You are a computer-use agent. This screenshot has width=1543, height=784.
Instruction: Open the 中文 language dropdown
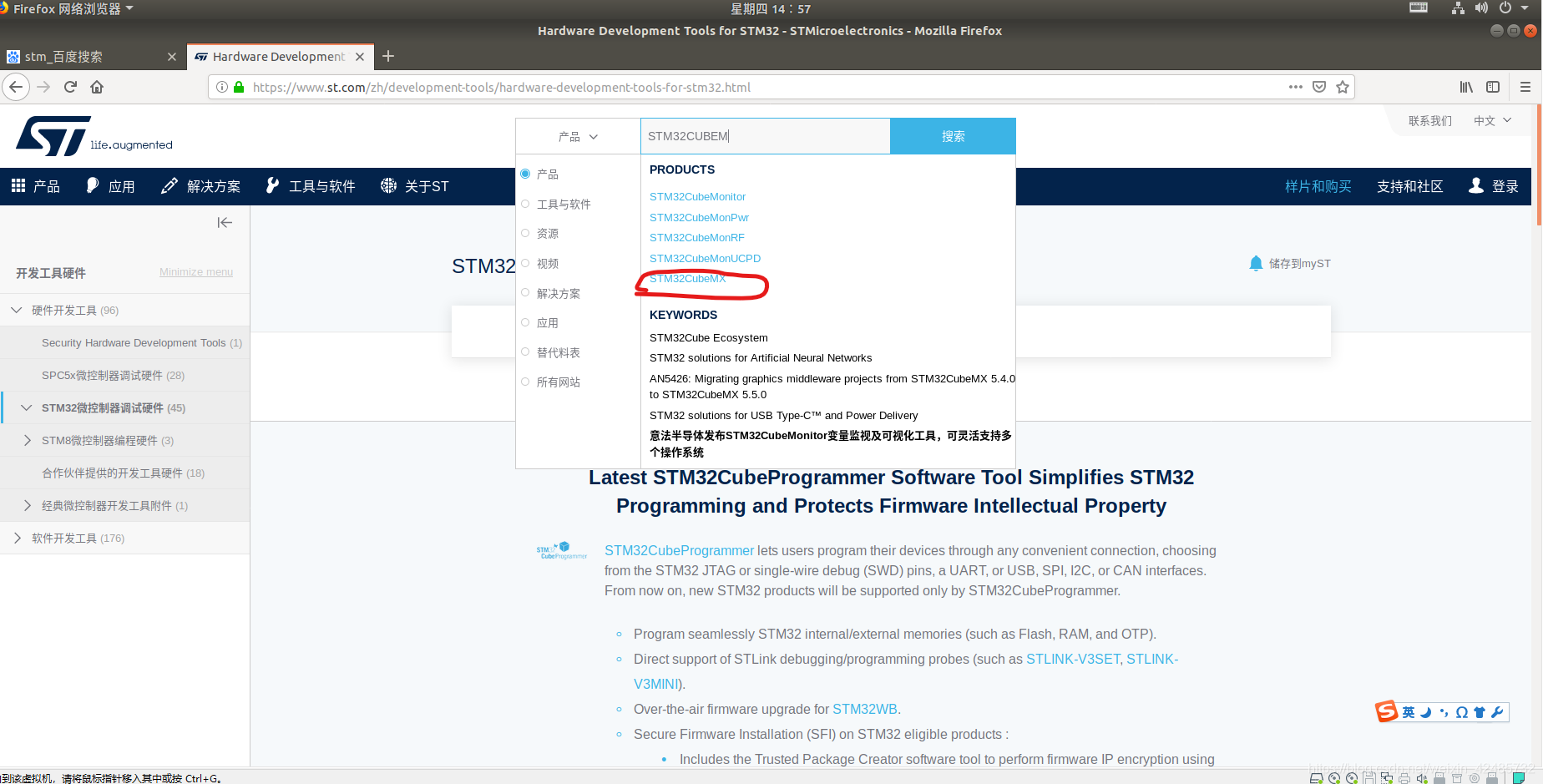coord(1493,121)
